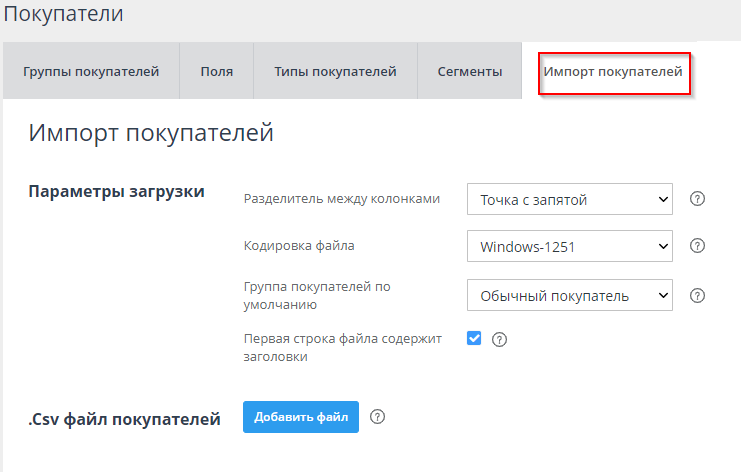Open help tooltip for default customer group
This screenshot has width=741, height=472.
[698, 295]
